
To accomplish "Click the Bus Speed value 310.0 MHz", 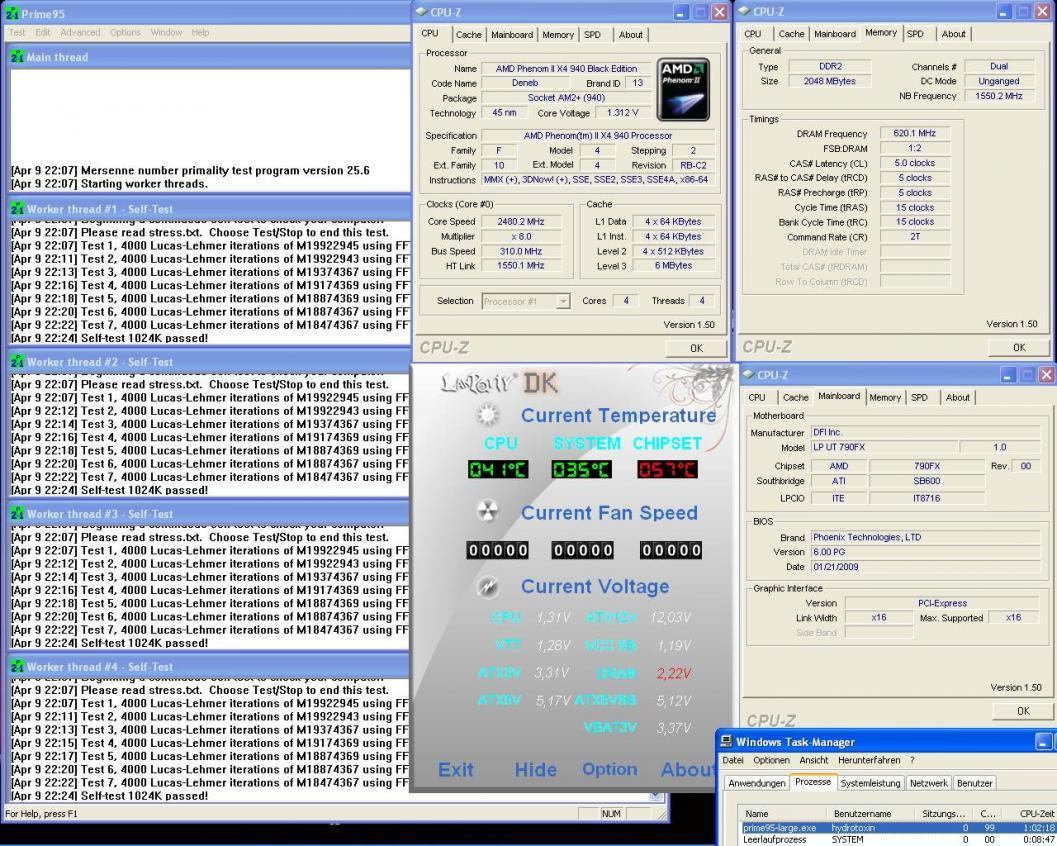I will tap(521, 251).
